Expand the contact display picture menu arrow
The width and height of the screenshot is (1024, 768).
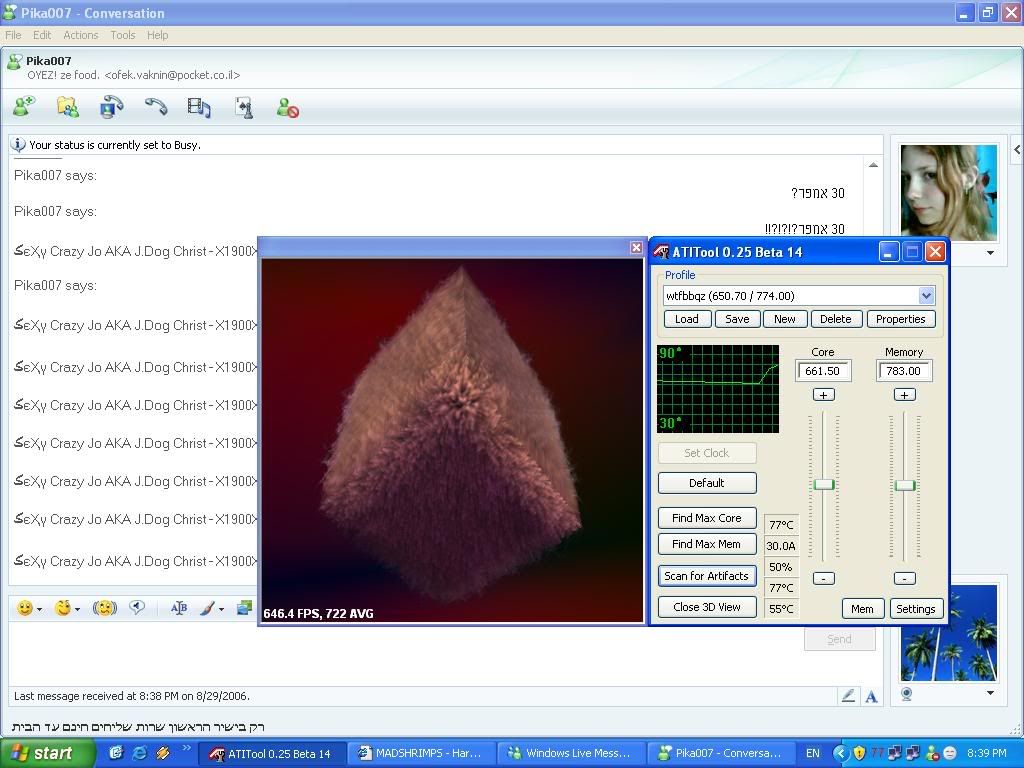991,253
